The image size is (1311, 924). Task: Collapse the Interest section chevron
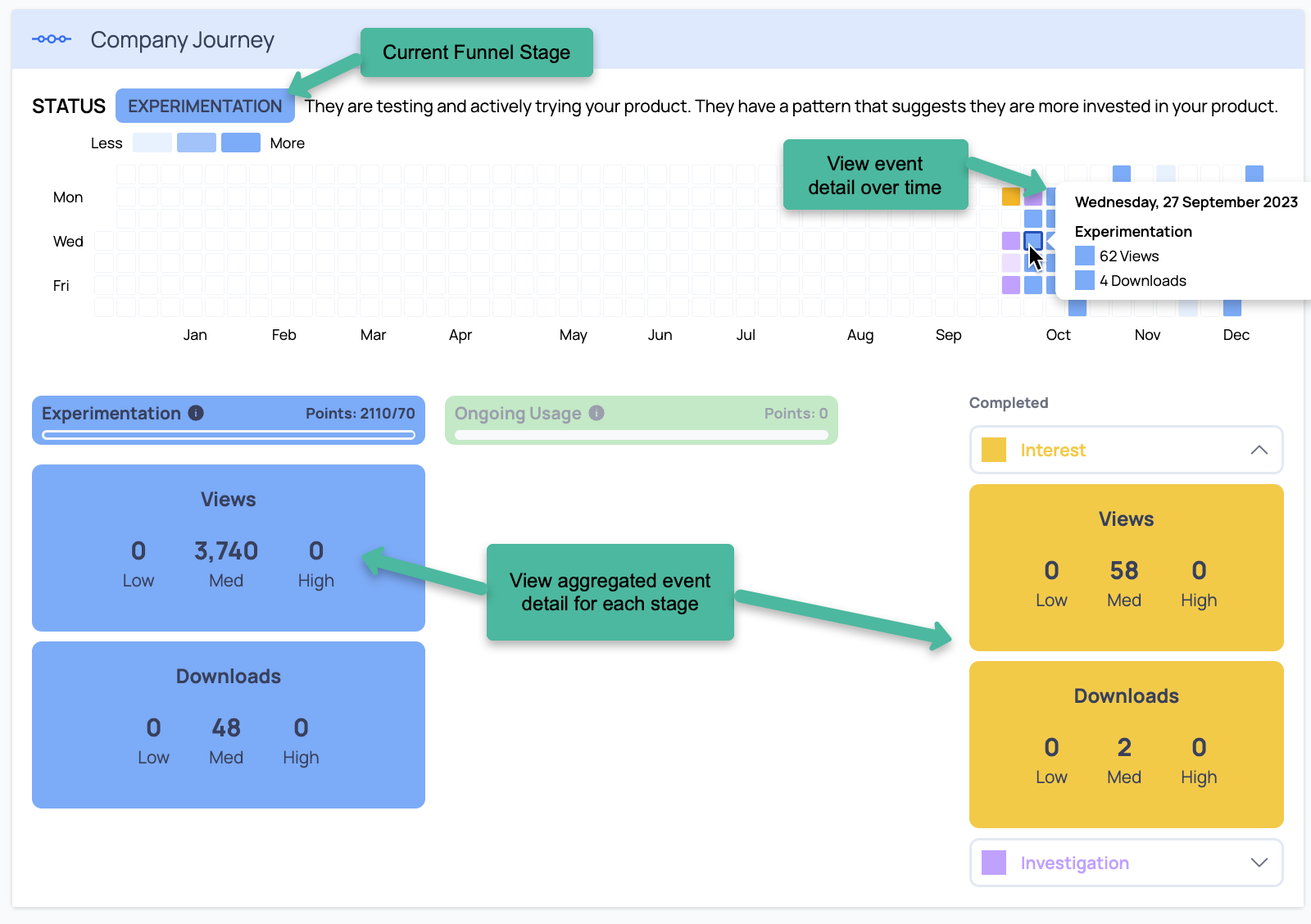point(1259,450)
